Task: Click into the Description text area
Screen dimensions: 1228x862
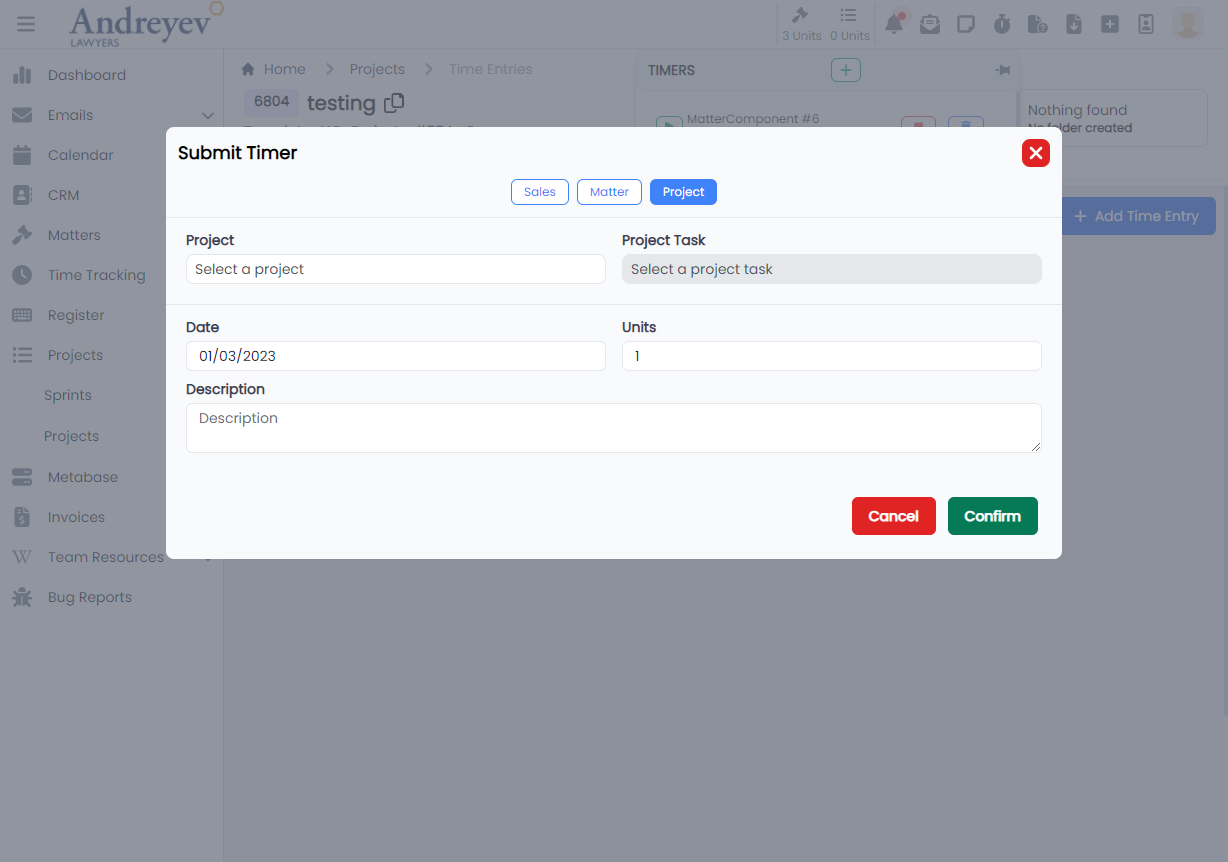Action: pyautogui.click(x=613, y=428)
